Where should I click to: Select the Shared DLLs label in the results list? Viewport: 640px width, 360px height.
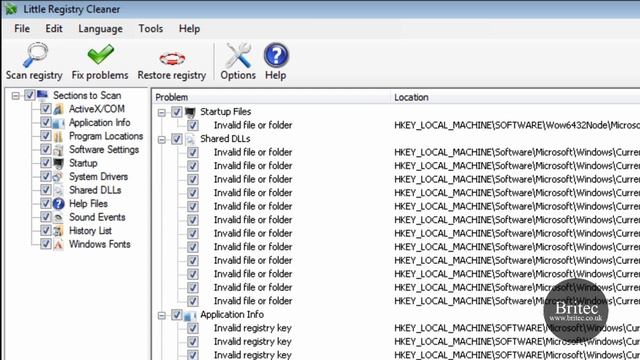coord(225,139)
